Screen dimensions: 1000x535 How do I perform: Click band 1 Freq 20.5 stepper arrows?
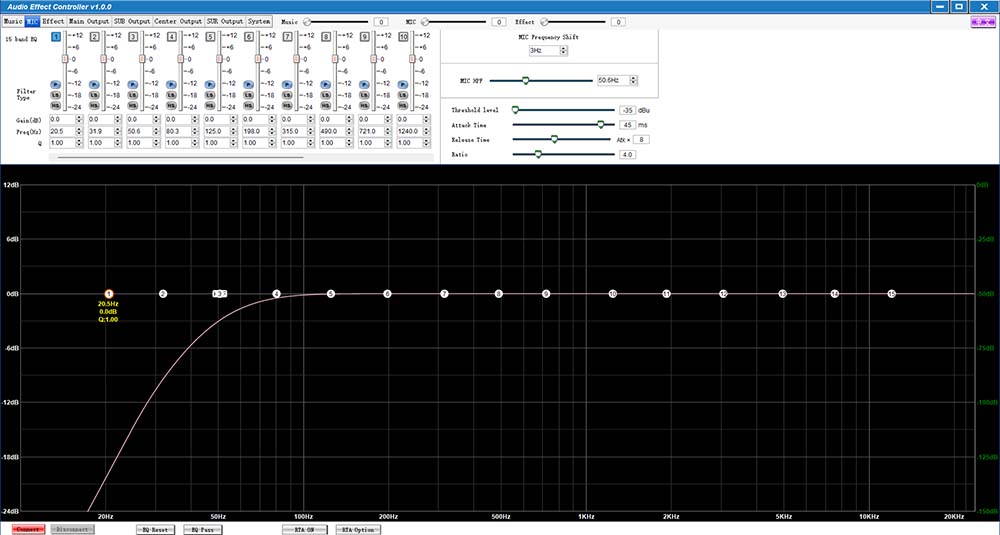pyautogui.click(x=79, y=131)
